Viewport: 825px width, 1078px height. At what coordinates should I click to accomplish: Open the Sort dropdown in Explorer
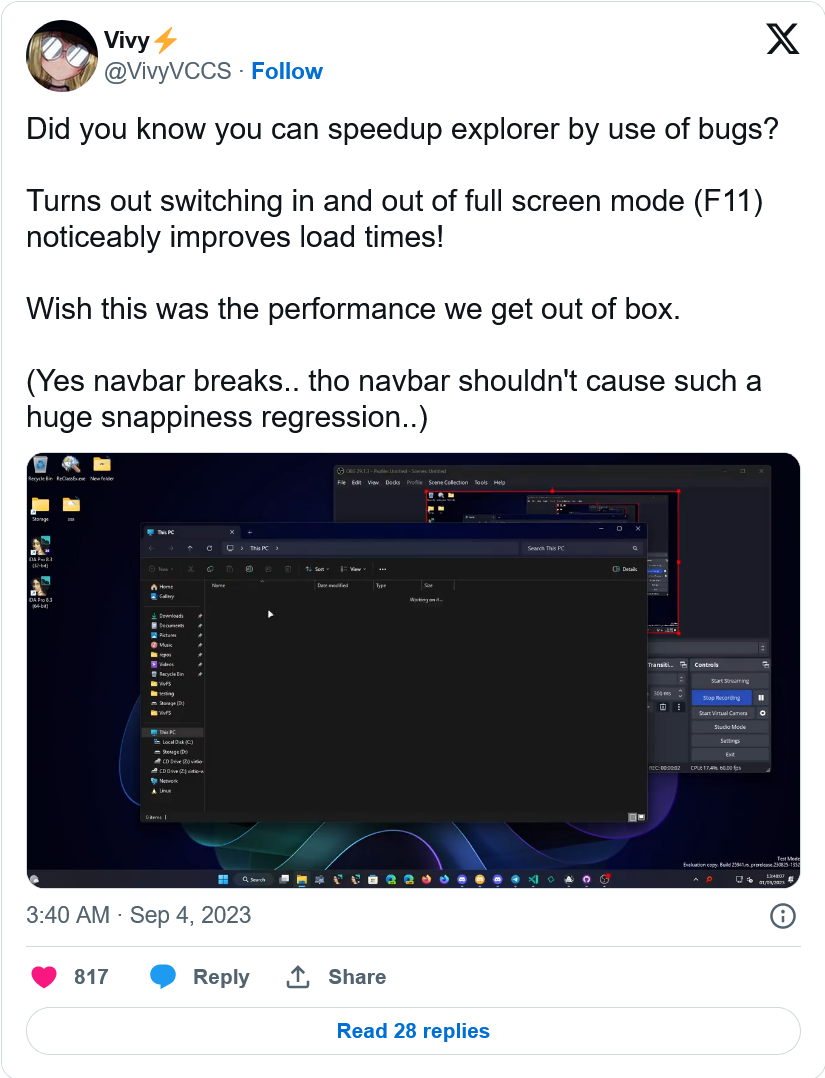[x=318, y=569]
